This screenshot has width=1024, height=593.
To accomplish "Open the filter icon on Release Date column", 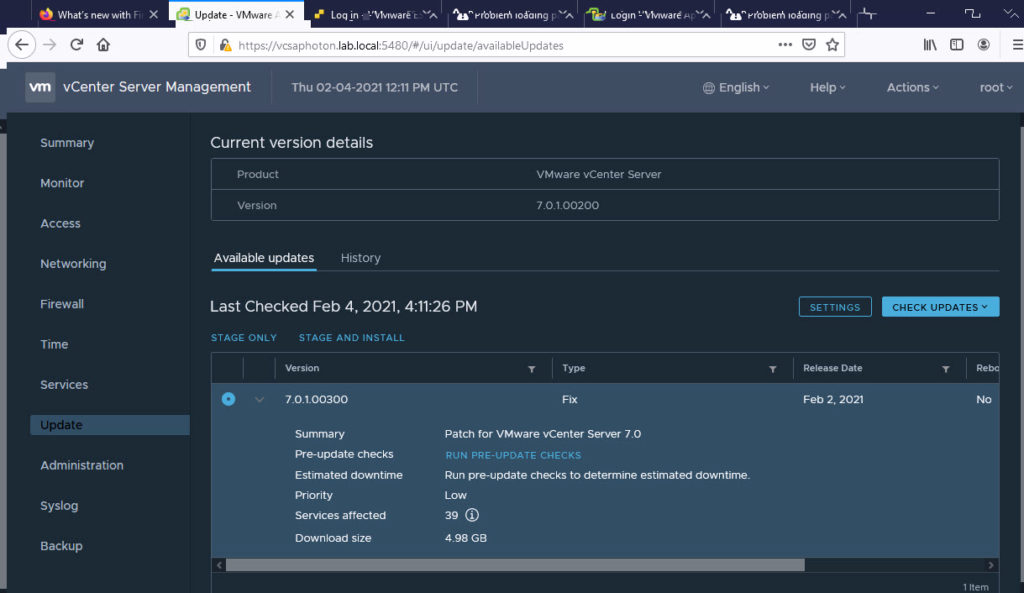I will (946, 368).
